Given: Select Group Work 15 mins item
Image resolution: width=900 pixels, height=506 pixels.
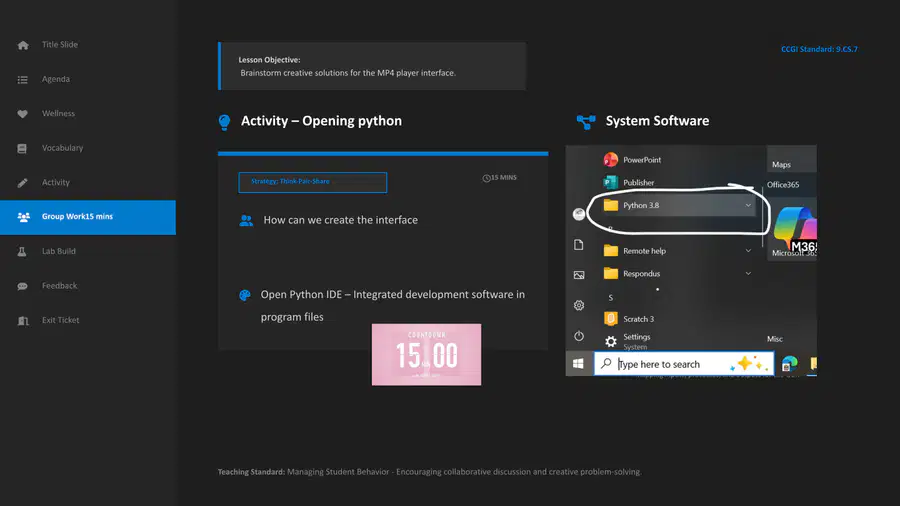Looking at the screenshot, I should pos(88,217).
